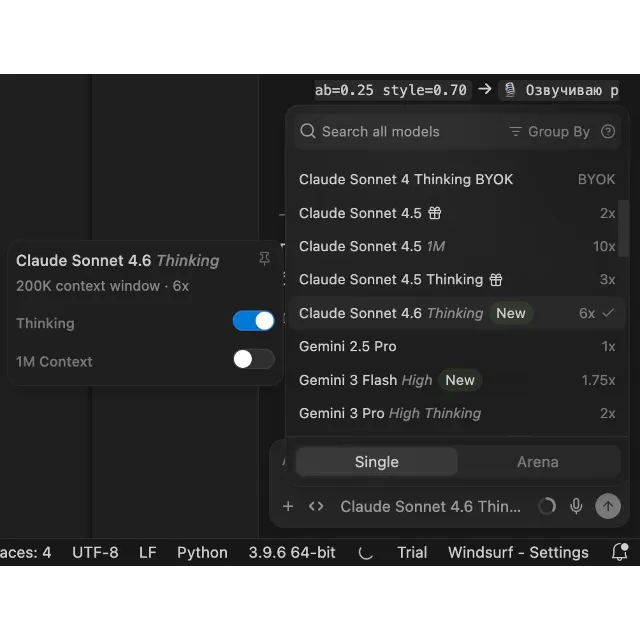
Task: Click the gift icon beside Claude Sonnet 4.5
Action: point(435,213)
